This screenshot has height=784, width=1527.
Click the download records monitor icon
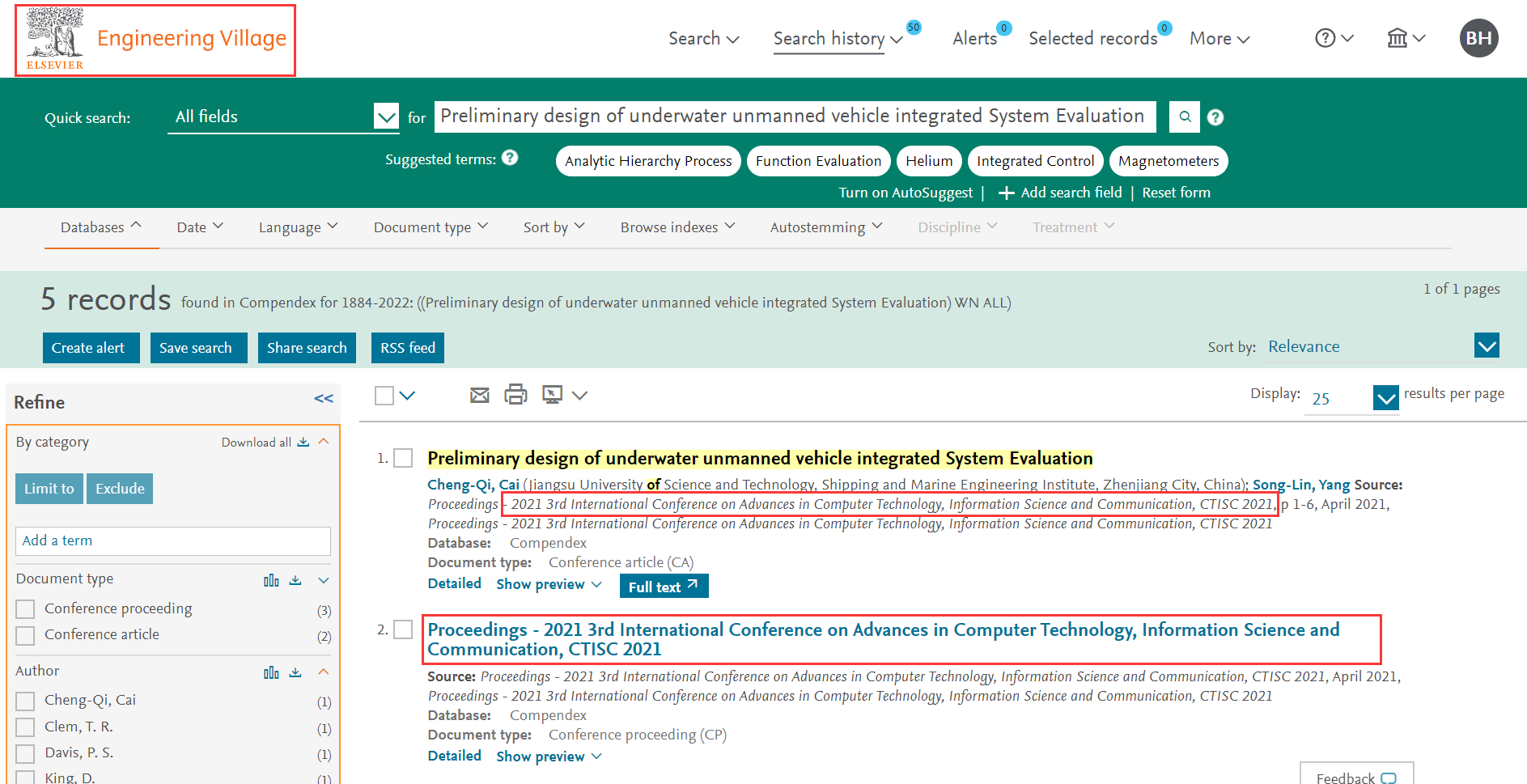pyautogui.click(x=553, y=395)
